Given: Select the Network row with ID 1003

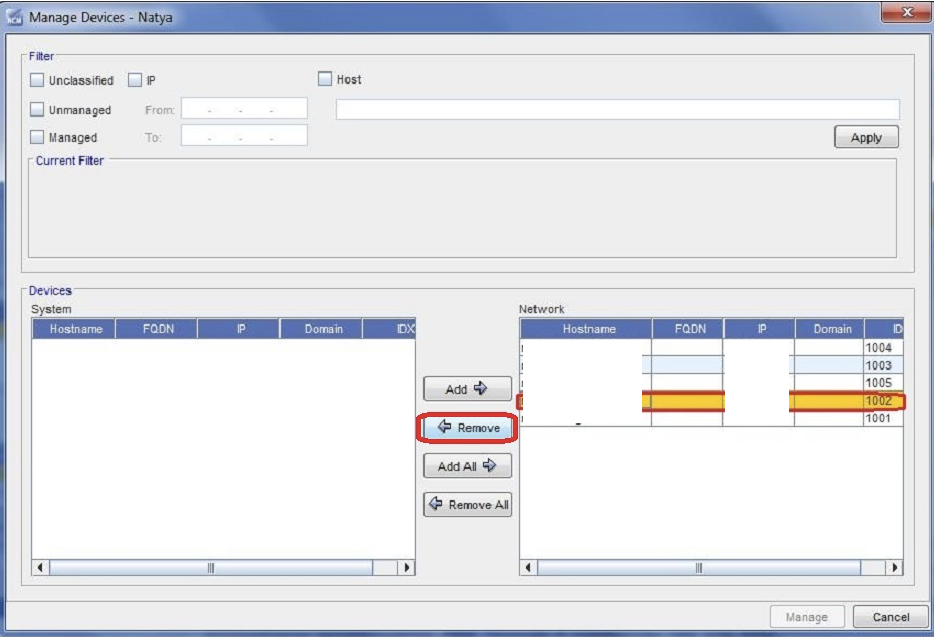Looking at the screenshot, I should click(x=712, y=365).
